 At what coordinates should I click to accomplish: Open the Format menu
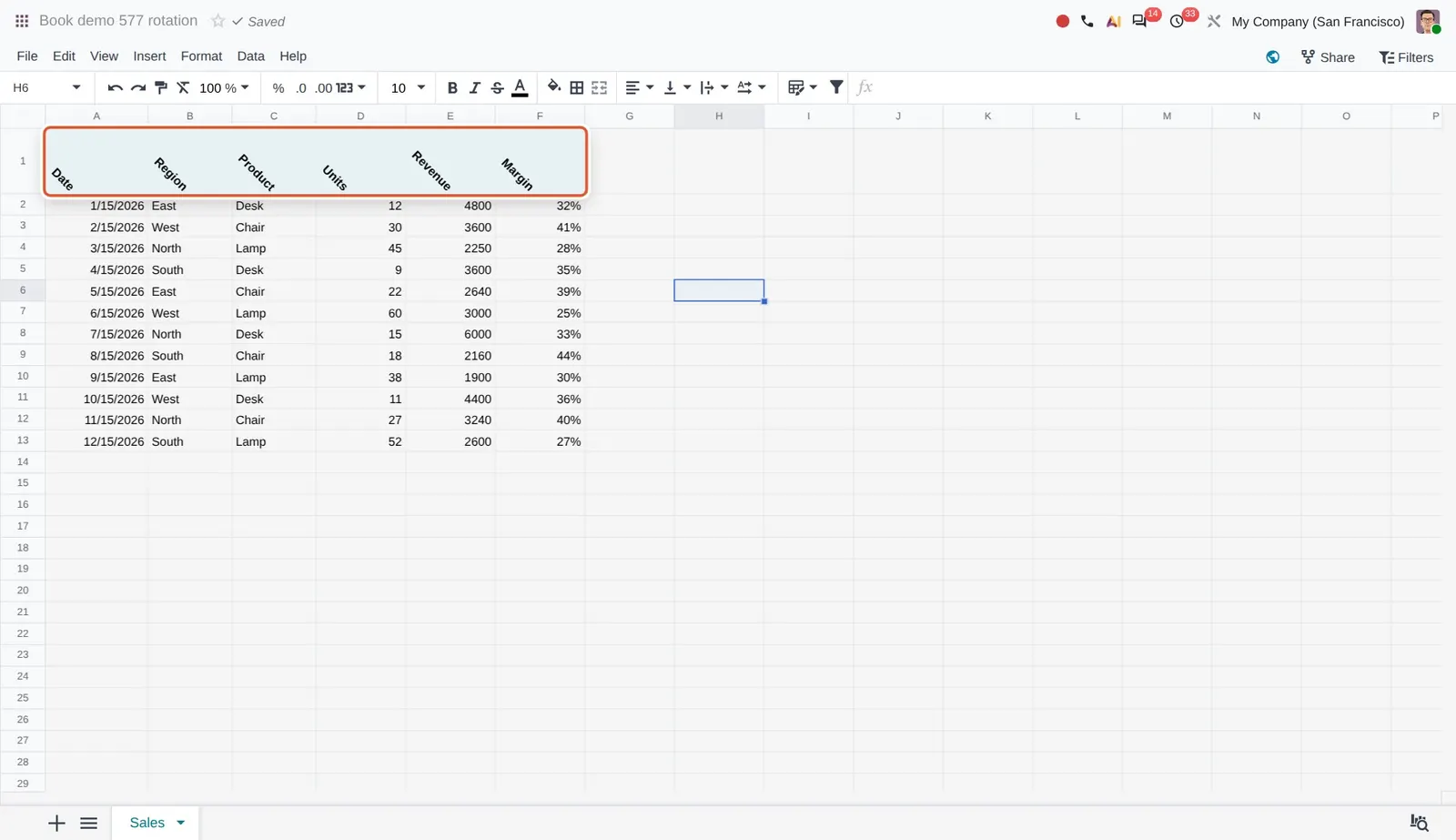coord(201,56)
